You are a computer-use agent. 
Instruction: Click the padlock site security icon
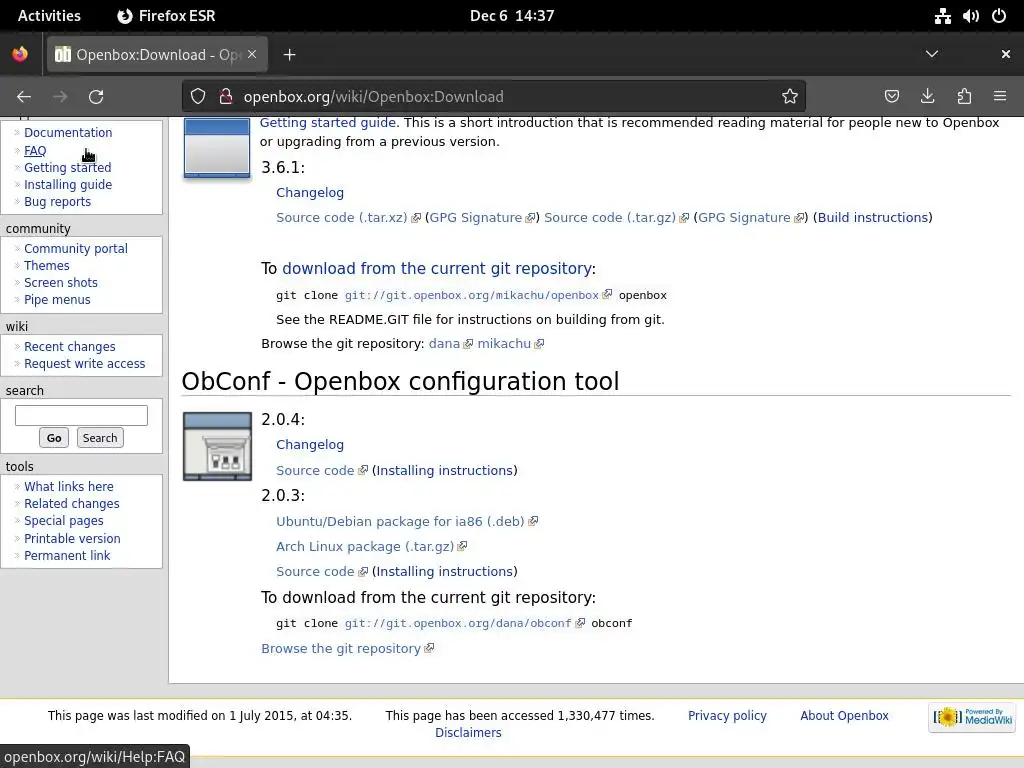point(226,97)
